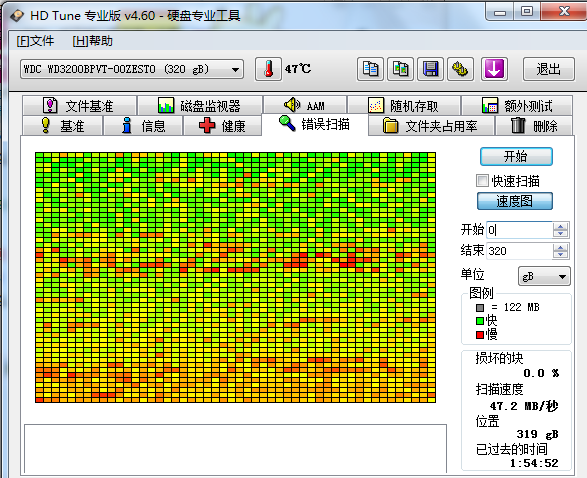This screenshot has height=478, width=587.
Task: Click the 速度图 button
Action: [x=515, y=201]
